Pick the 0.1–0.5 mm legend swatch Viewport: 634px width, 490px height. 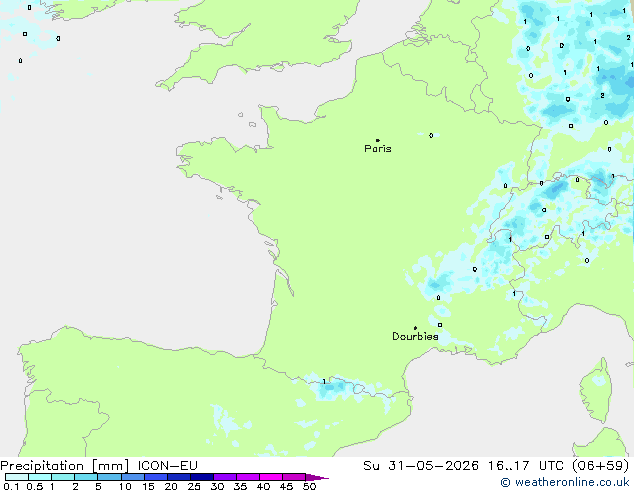pos(17,477)
